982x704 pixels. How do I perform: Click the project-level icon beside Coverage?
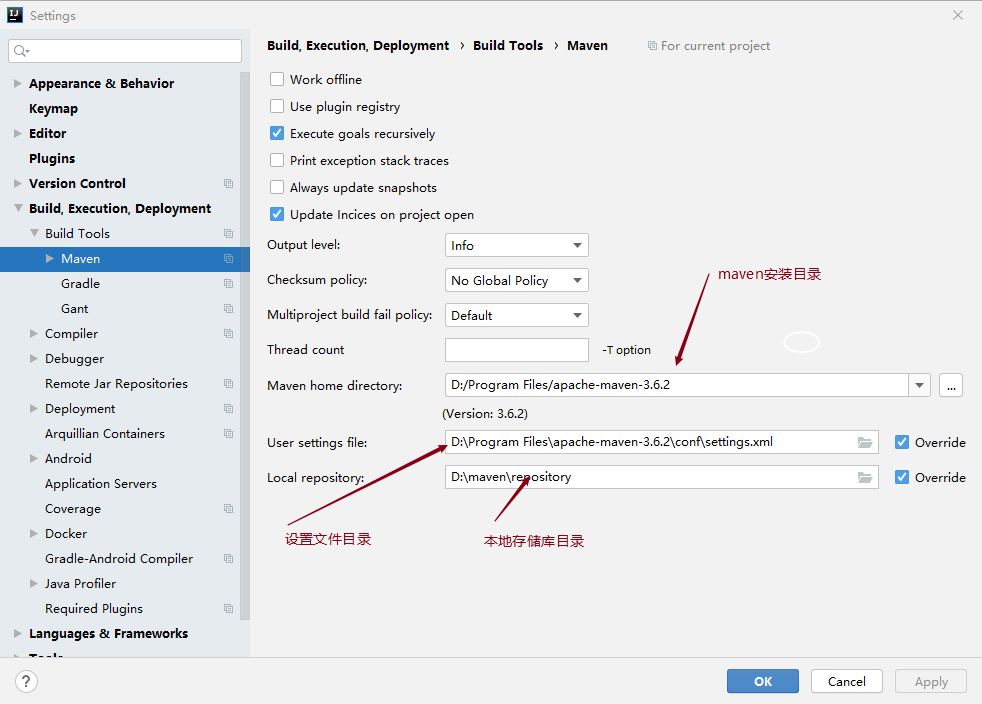[229, 509]
